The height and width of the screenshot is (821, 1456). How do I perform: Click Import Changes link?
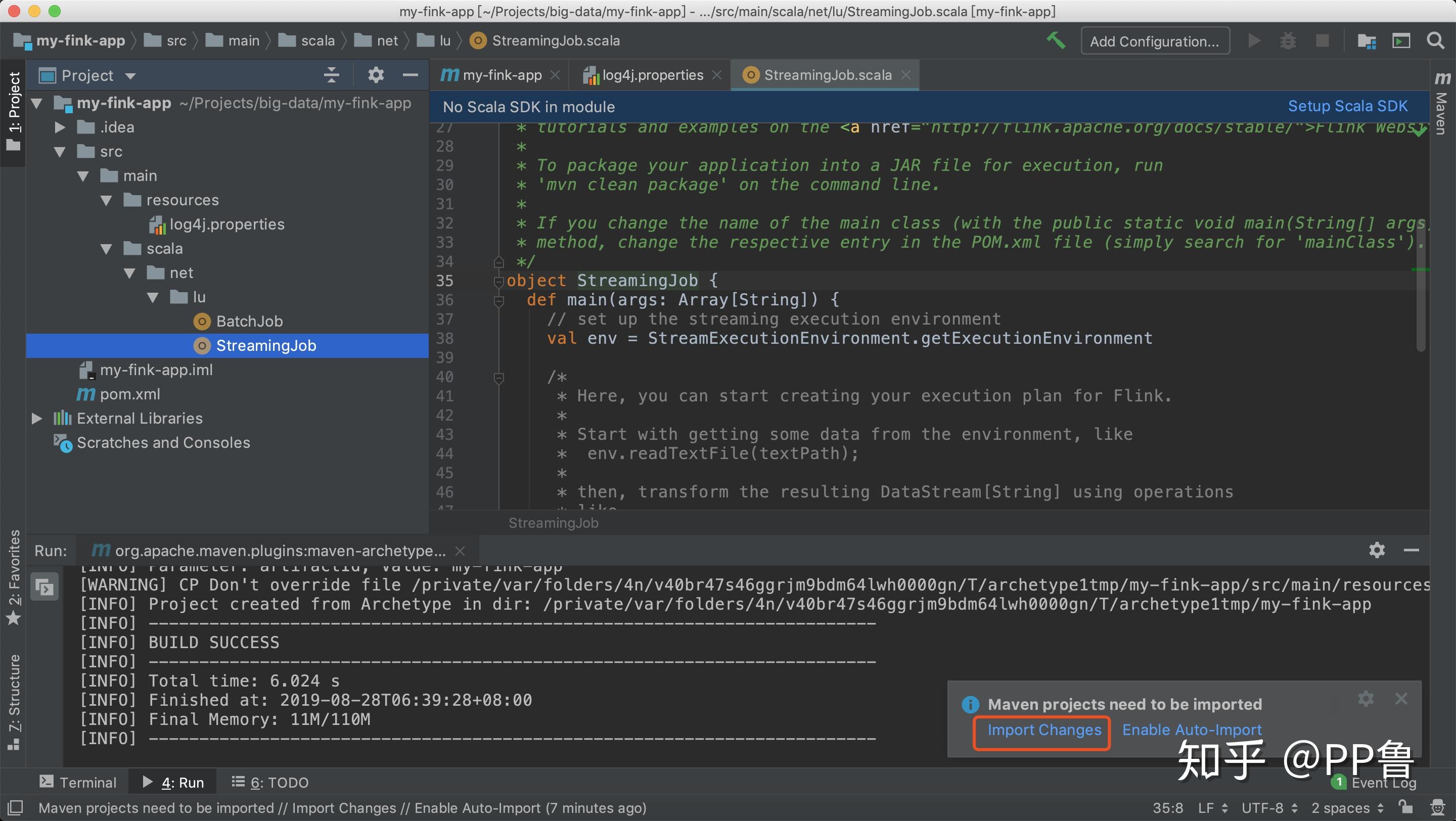coord(1043,730)
